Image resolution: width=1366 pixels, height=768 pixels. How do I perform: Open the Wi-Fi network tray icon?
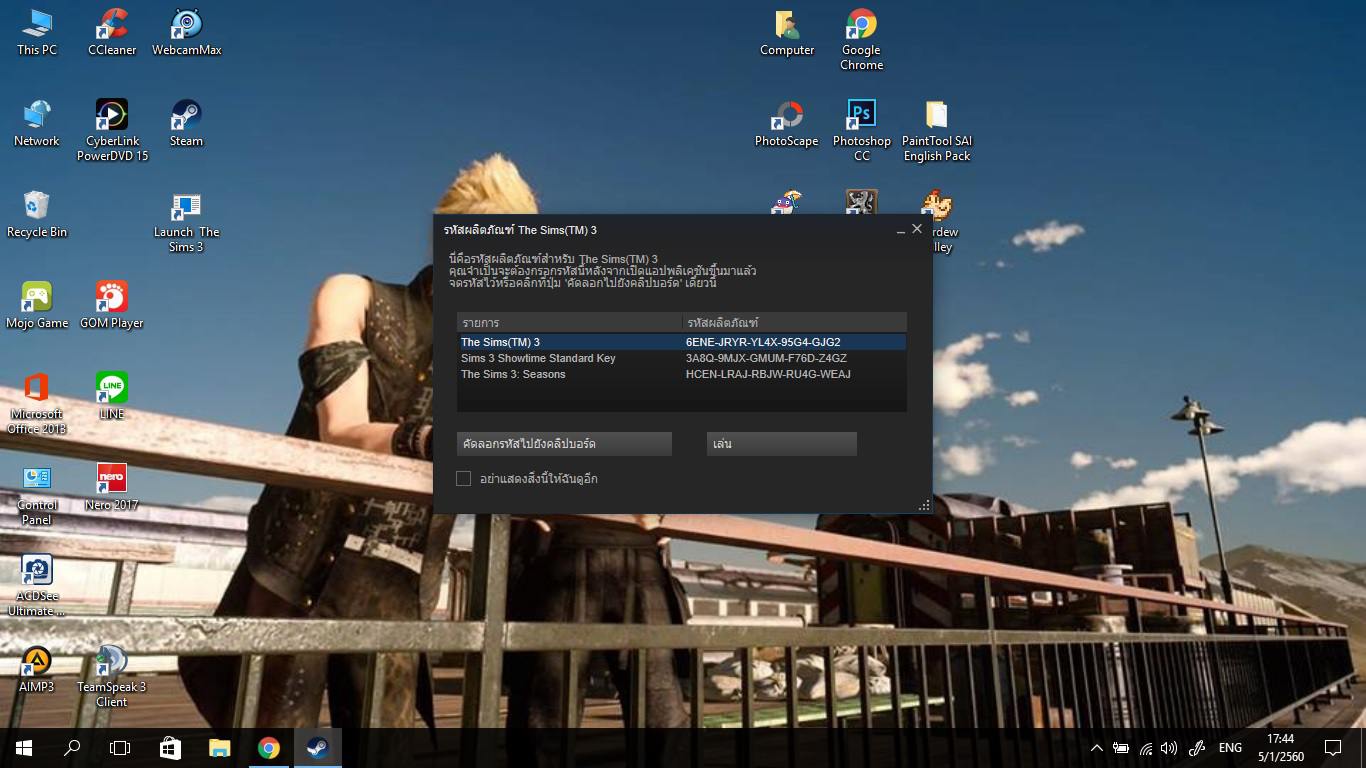pyautogui.click(x=1146, y=748)
